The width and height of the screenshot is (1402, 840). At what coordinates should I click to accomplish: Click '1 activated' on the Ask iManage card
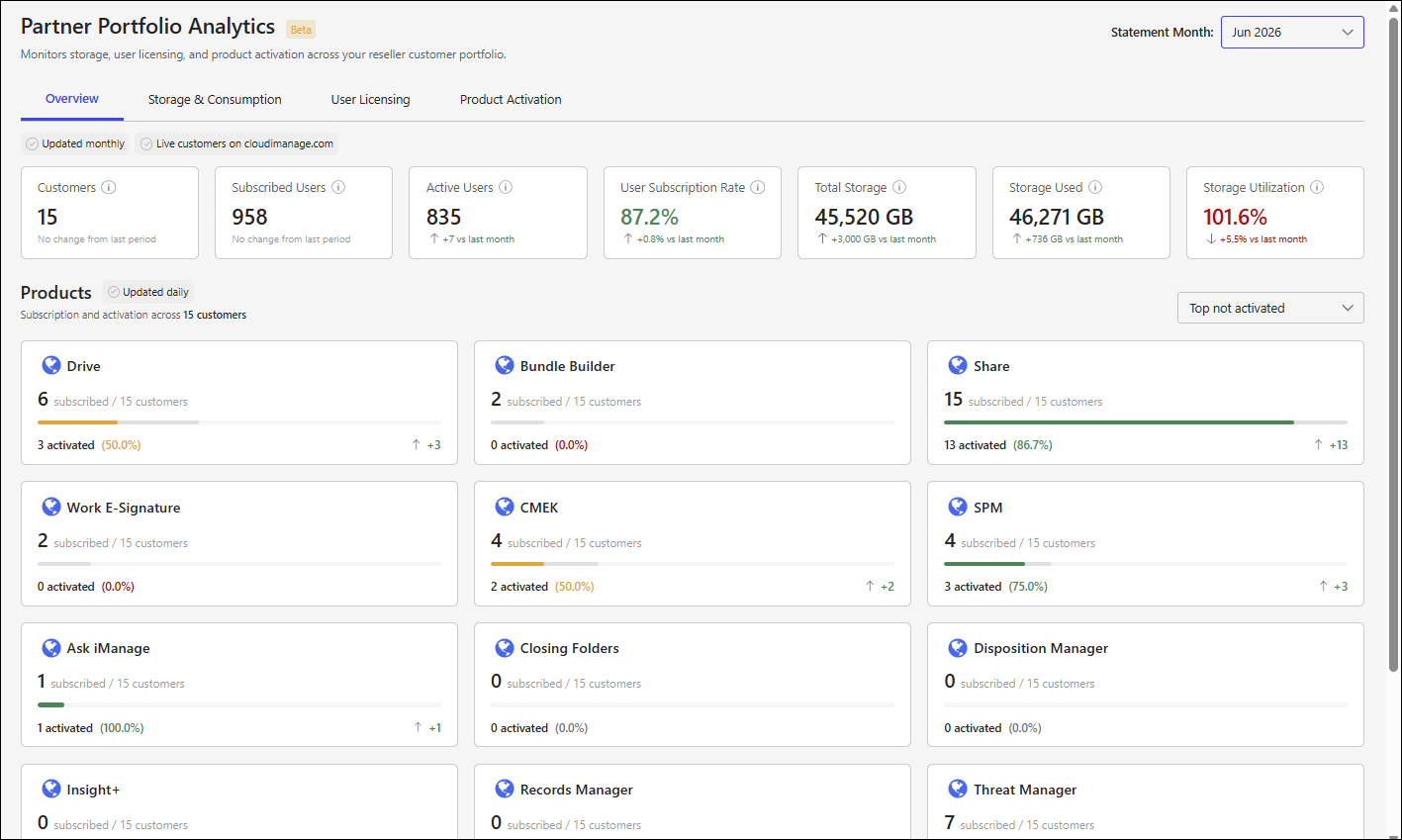65,728
